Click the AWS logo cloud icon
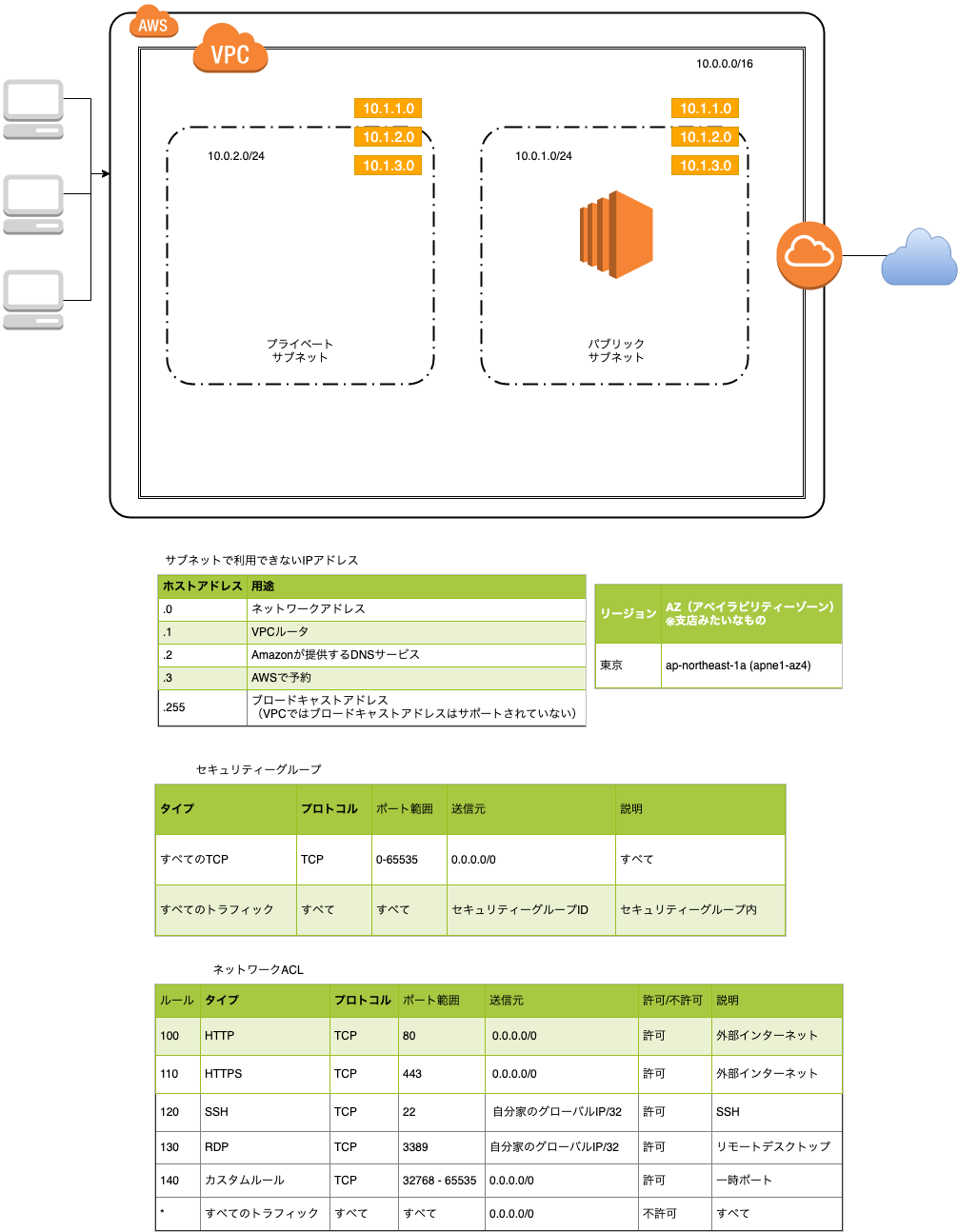 [x=152, y=23]
